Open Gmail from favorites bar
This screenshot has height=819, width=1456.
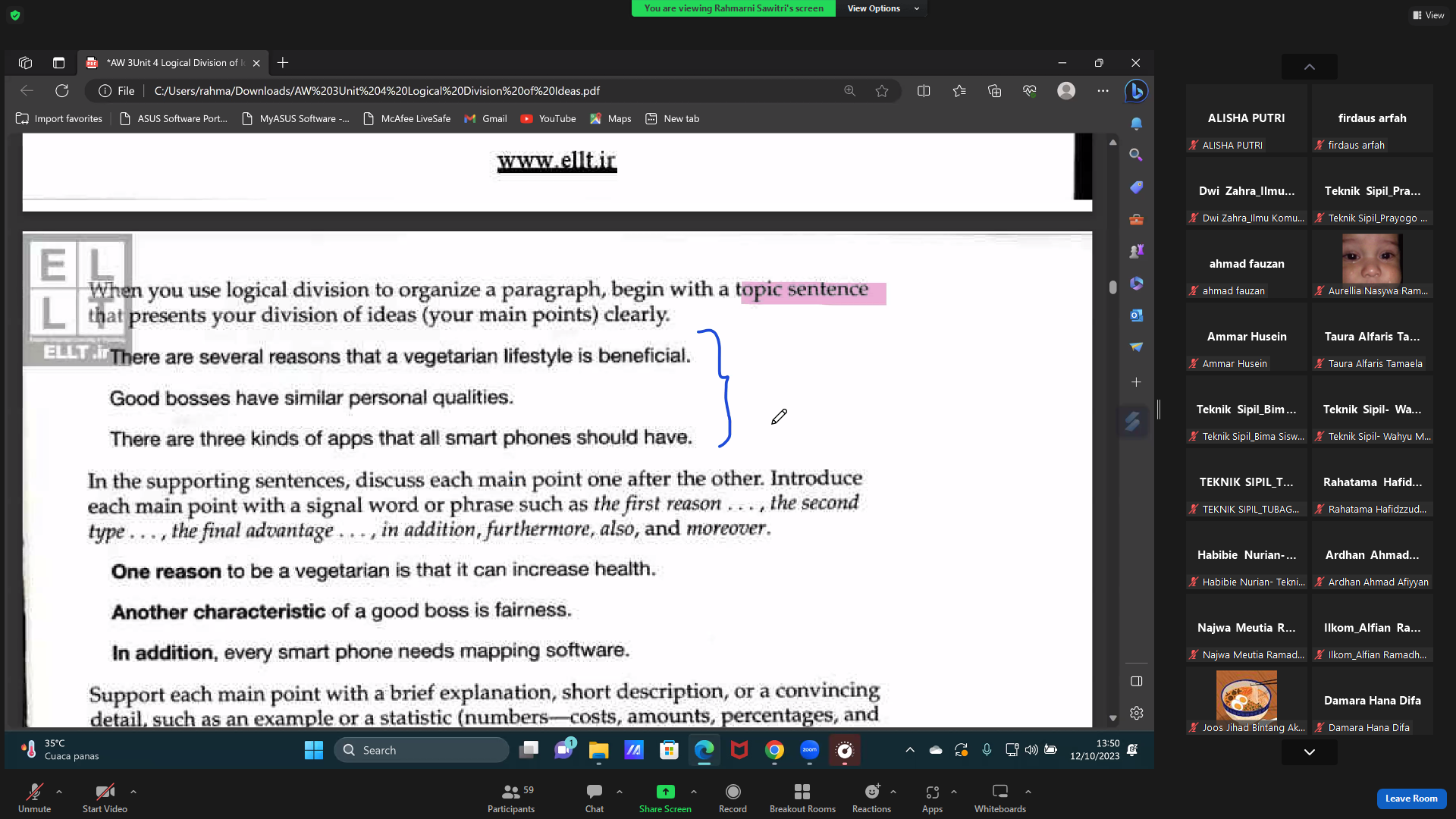pos(485,119)
